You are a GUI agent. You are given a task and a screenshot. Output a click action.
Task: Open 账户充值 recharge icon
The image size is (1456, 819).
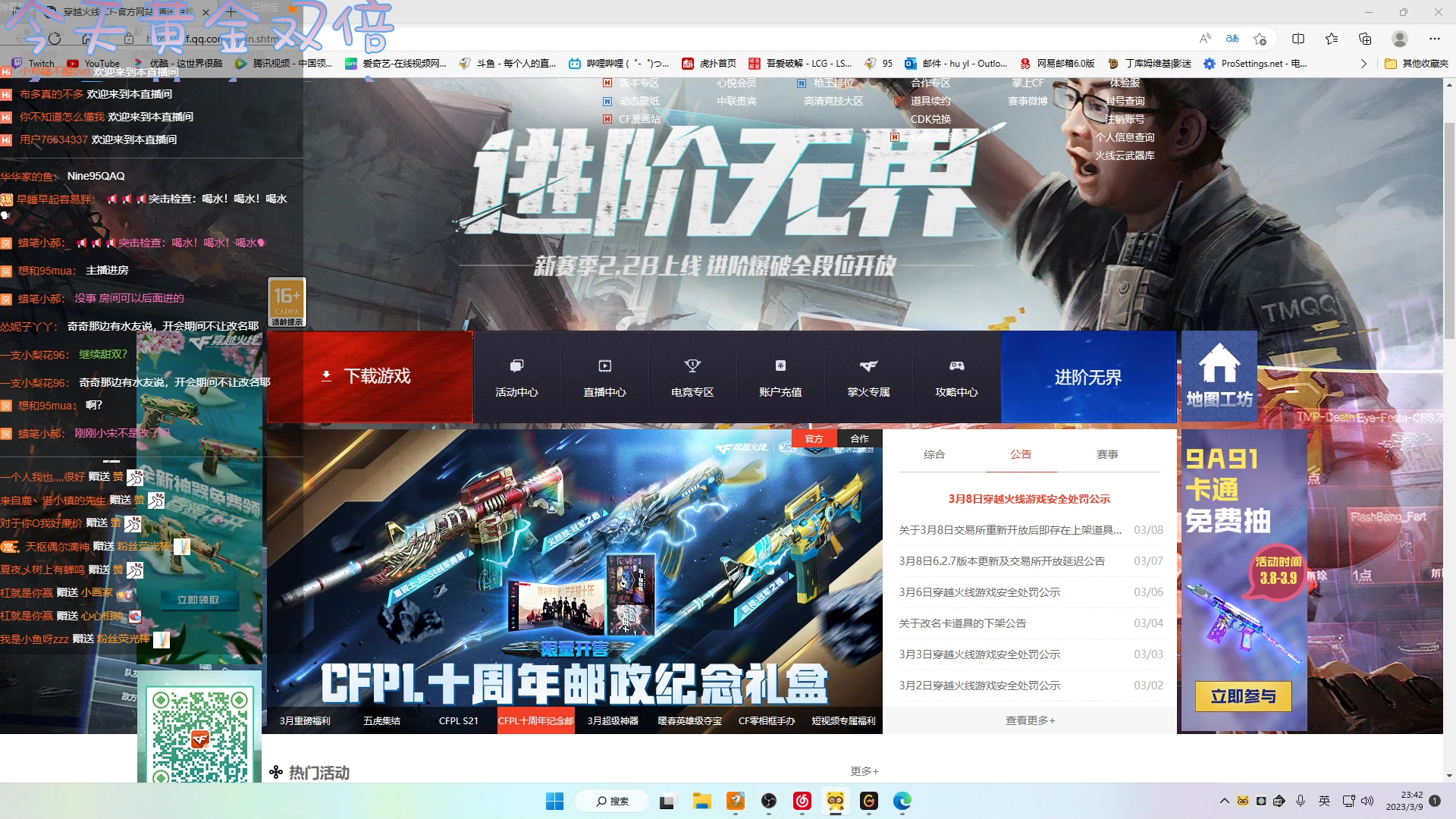780,378
